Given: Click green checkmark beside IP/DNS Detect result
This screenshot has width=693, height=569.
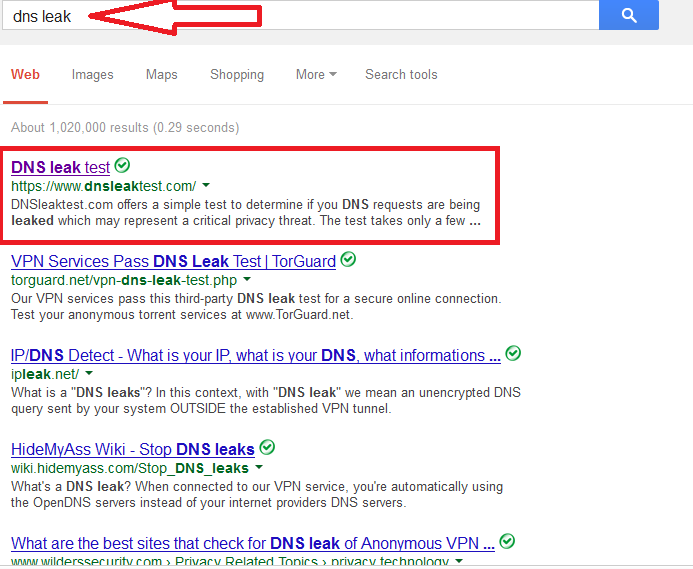Looking at the screenshot, I should coord(513,353).
